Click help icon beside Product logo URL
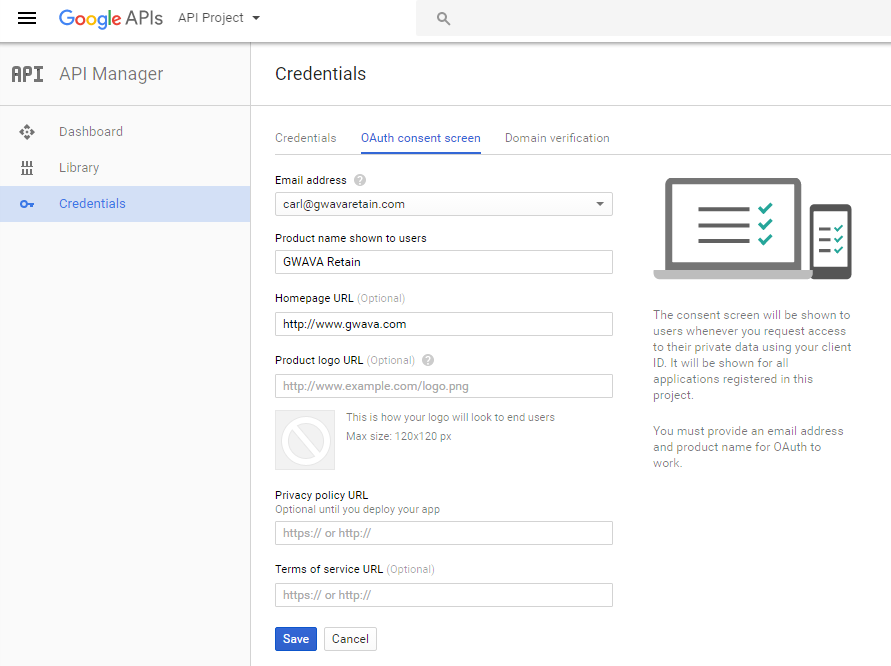This screenshot has width=891, height=666. click(428, 360)
